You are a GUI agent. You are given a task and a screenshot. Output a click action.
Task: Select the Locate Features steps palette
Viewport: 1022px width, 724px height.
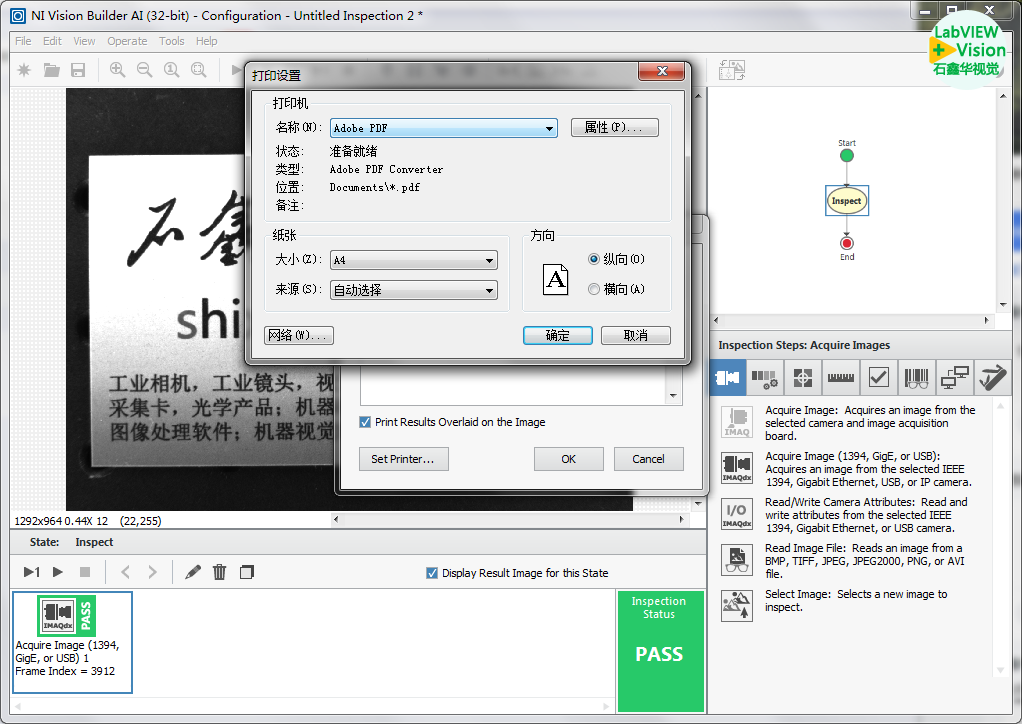[x=802, y=378]
